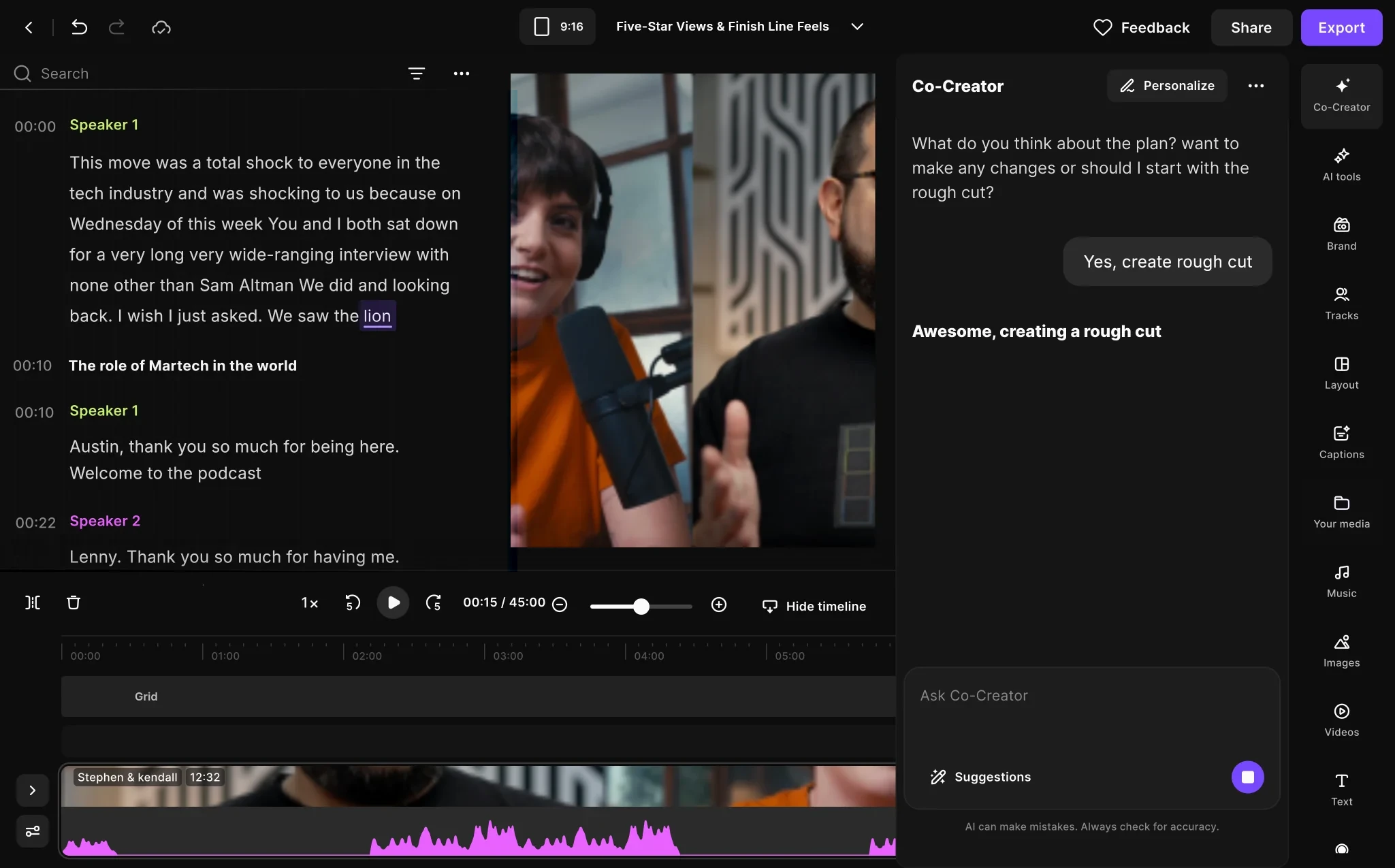This screenshot has height=868, width=1395.
Task: Open the Text tab
Action: (1341, 790)
